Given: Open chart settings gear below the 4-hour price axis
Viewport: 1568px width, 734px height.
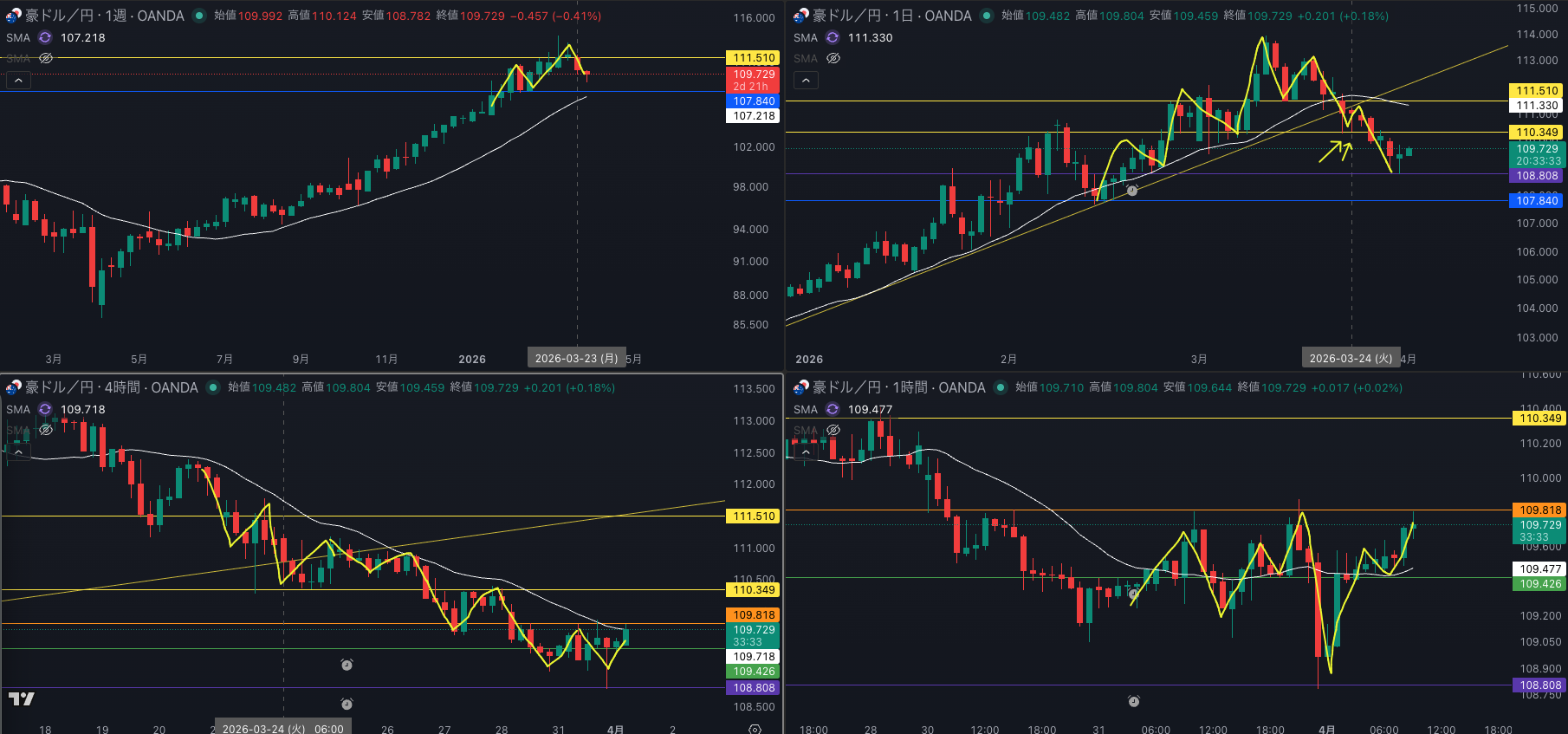Looking at the screenshot, I should click(x=755, y=729).
